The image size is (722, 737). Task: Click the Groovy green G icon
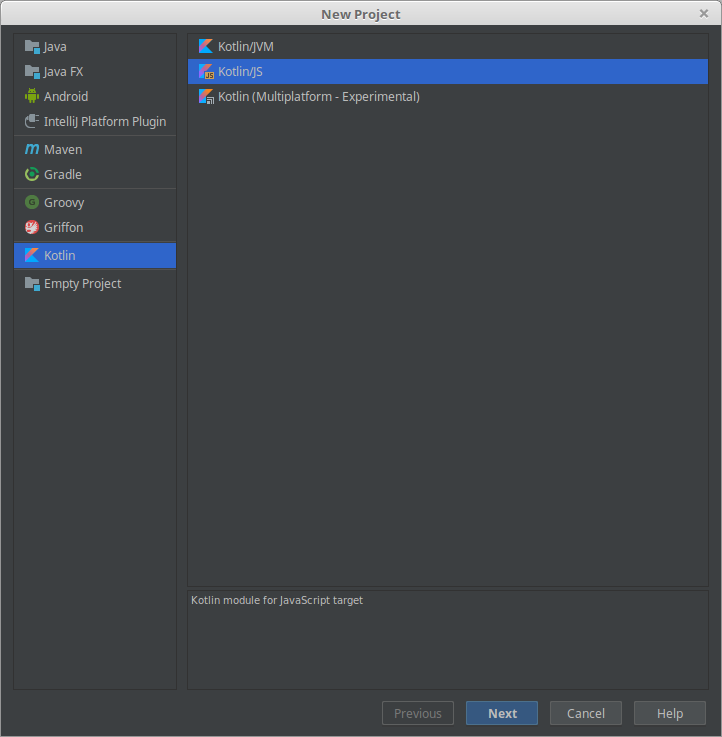(x=32, y=202)
